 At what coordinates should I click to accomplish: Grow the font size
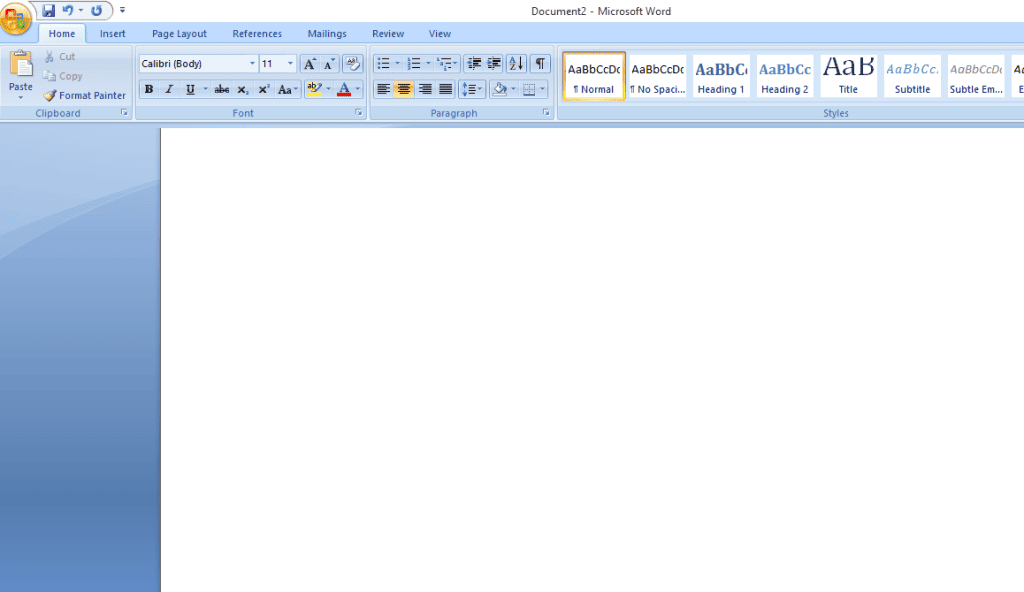click(310, 63)
